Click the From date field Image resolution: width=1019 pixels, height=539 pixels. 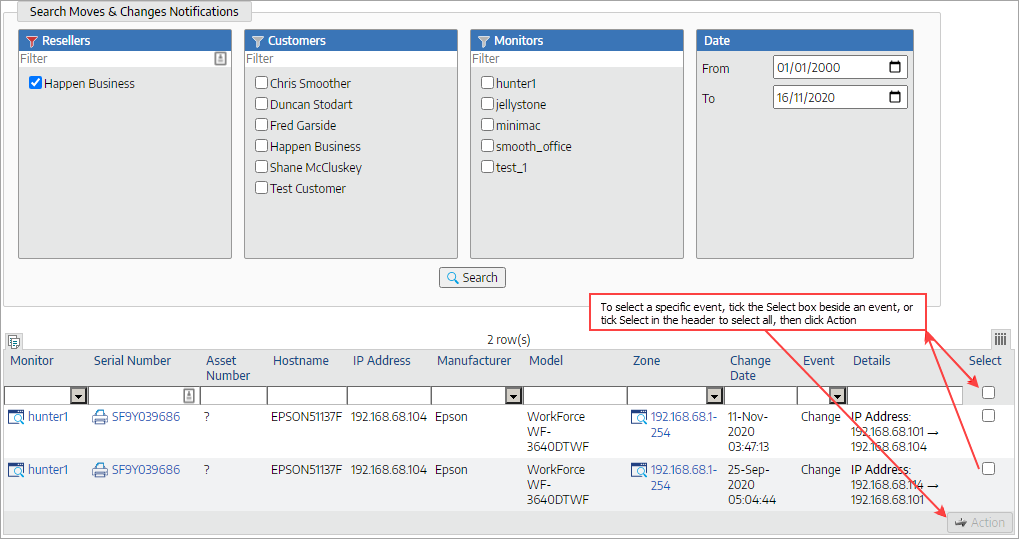[x=840, y=67]
